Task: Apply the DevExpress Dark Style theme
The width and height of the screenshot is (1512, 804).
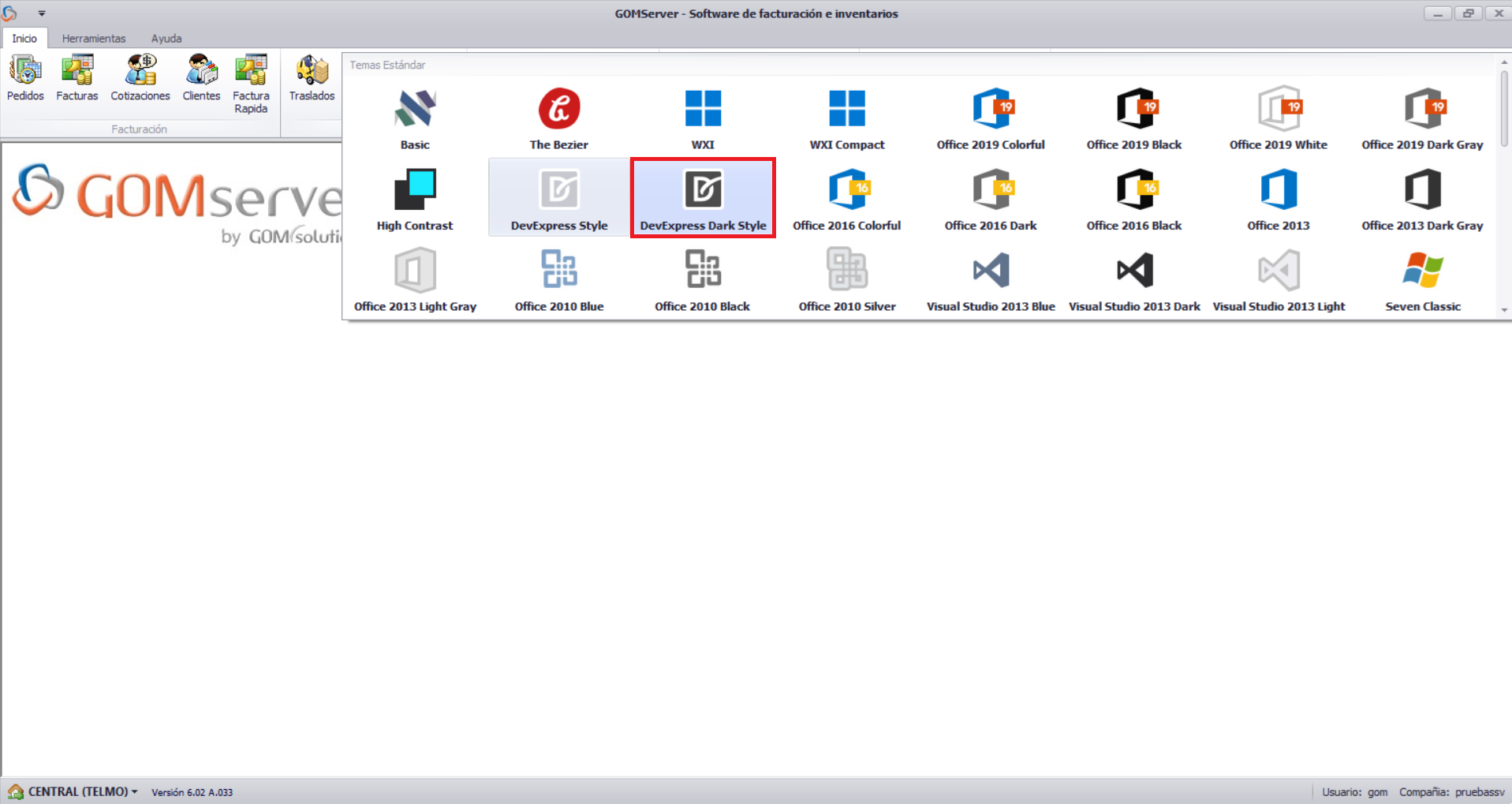Action: tap(703, 197)
